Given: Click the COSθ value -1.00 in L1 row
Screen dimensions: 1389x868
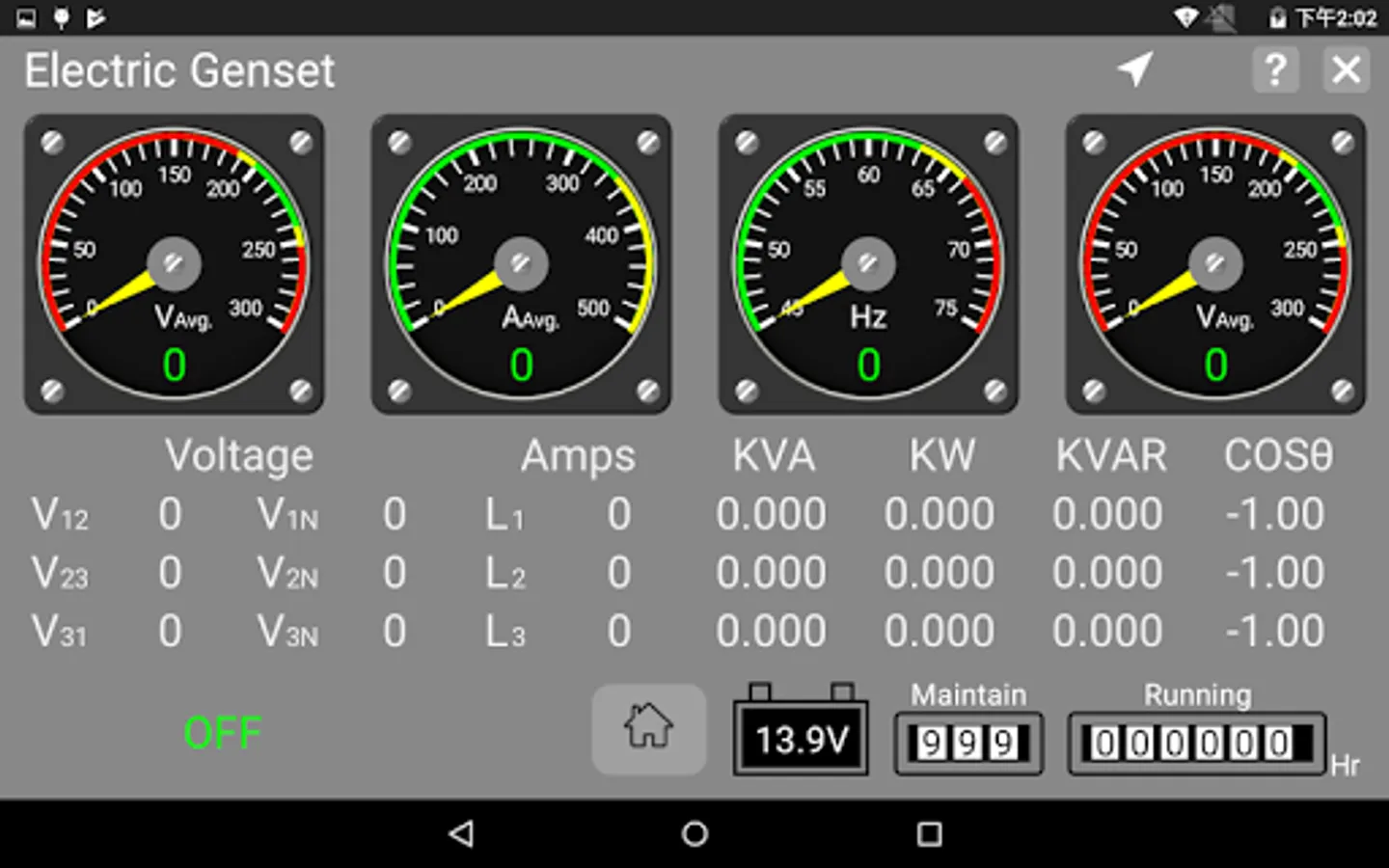Looking at the screenshot, I should (x=1275, y=515).
